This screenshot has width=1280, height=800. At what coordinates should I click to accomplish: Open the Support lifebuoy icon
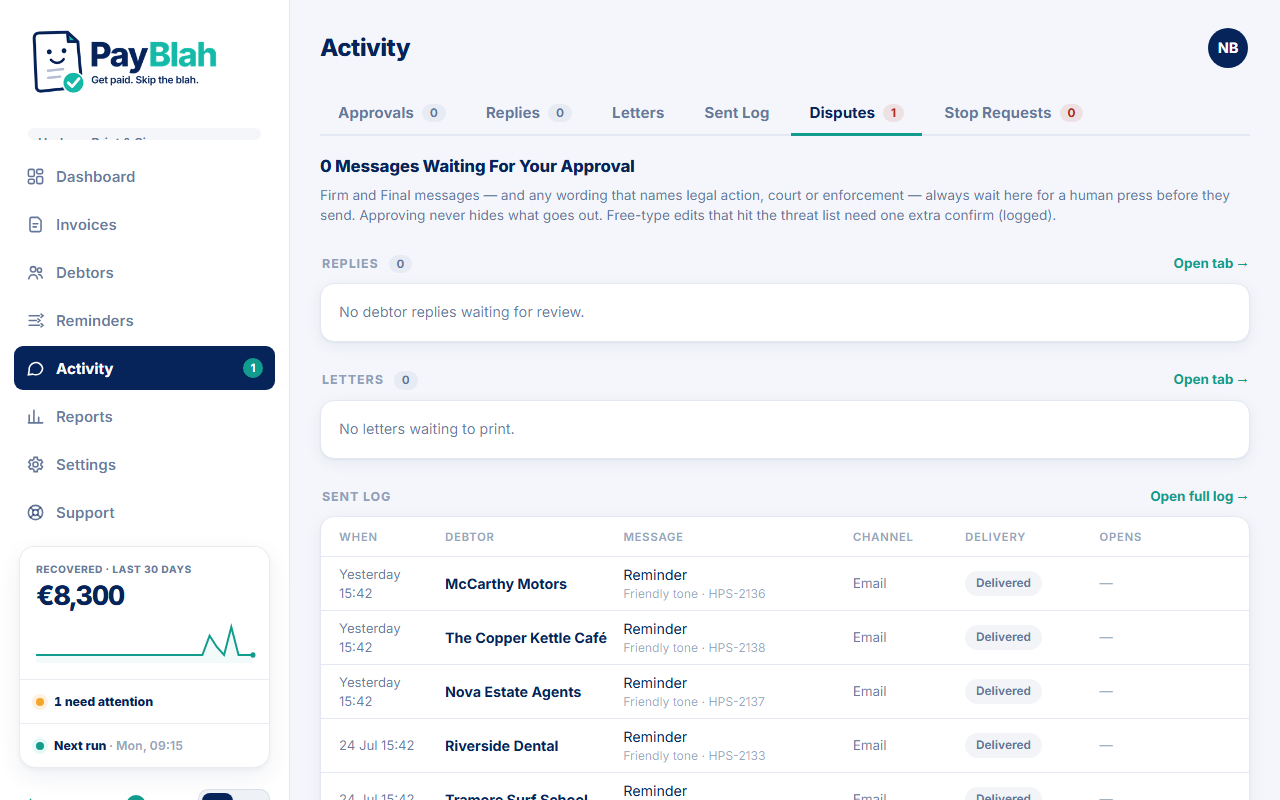[36, 513]
